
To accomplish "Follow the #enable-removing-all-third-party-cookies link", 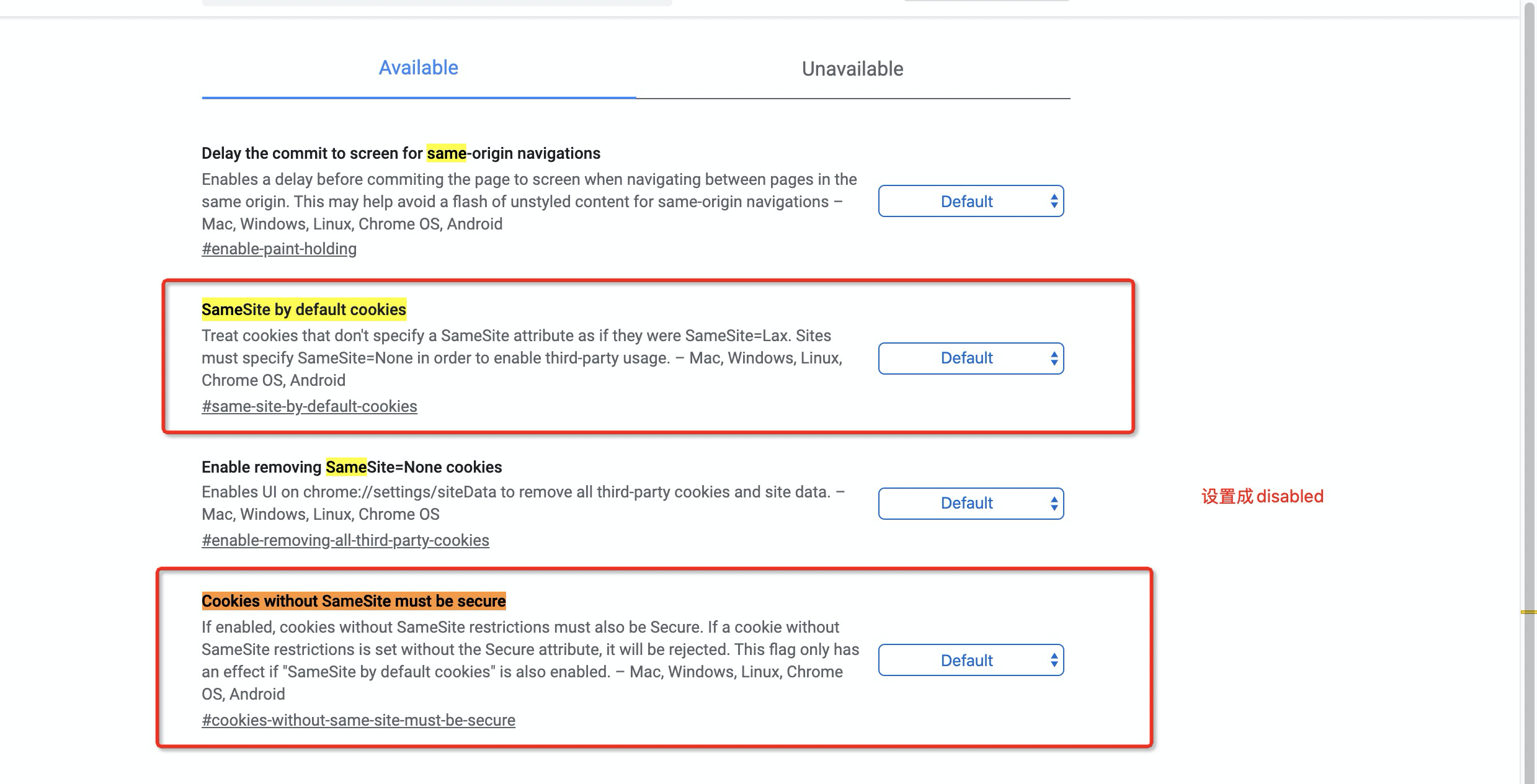I will (345, 540).
